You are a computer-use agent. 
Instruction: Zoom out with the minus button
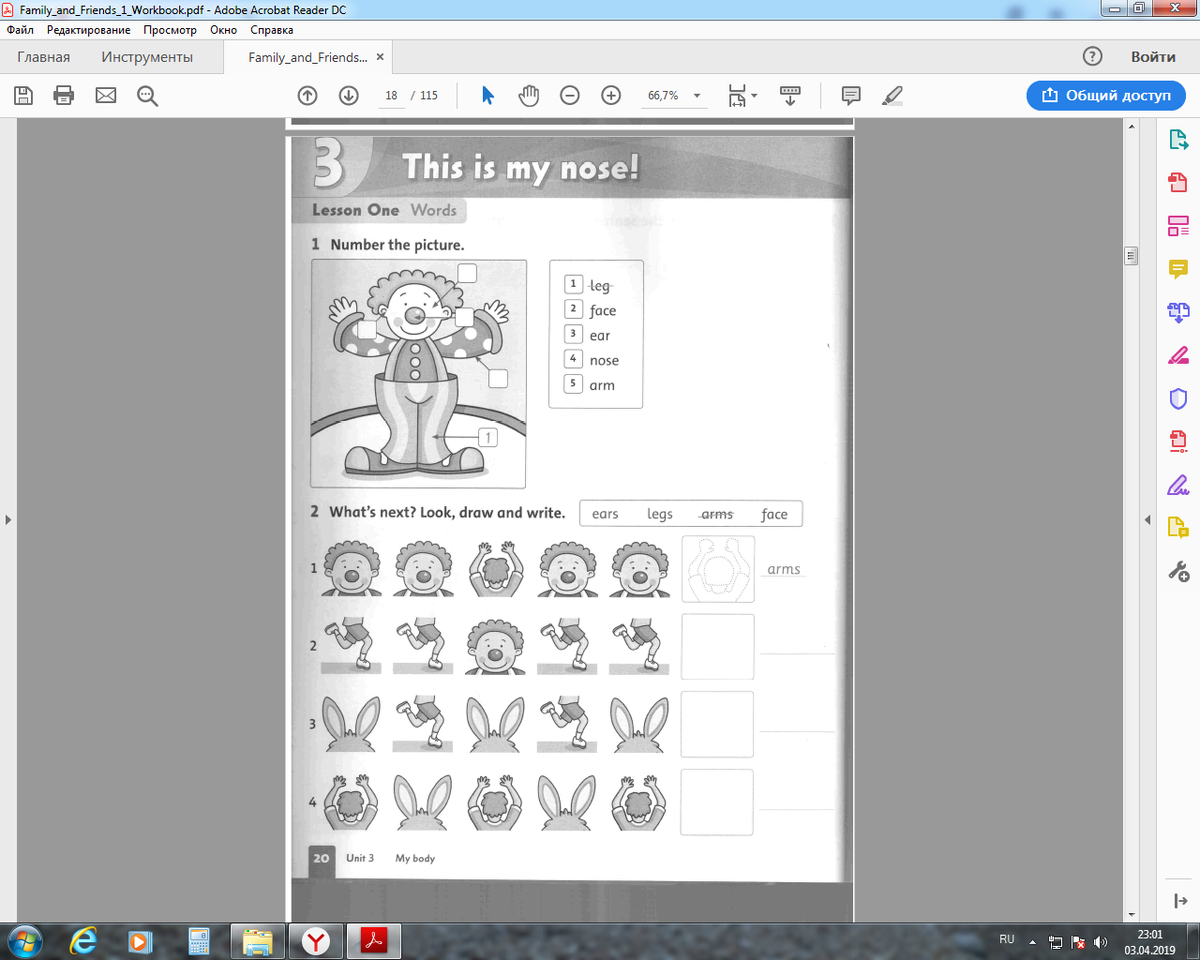570,96
